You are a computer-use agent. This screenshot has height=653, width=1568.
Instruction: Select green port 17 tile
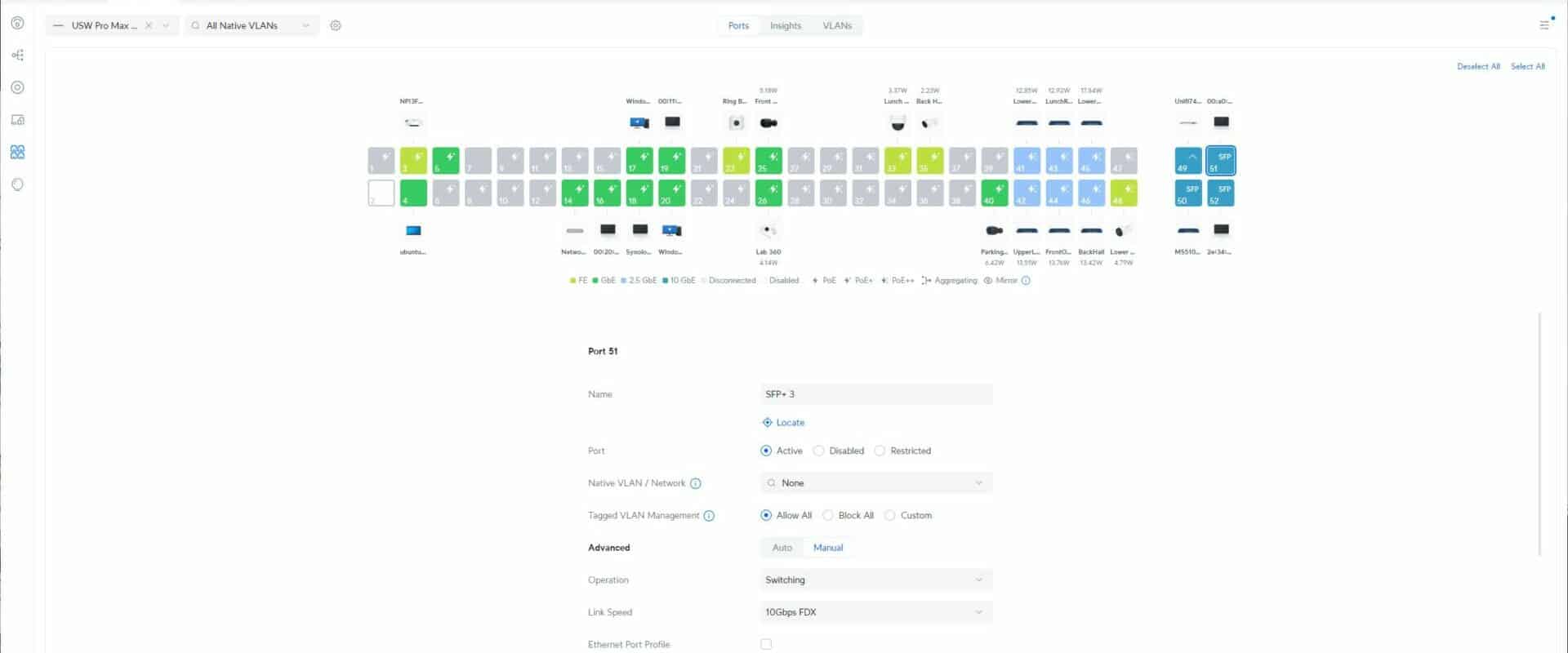tap(639, 161)
